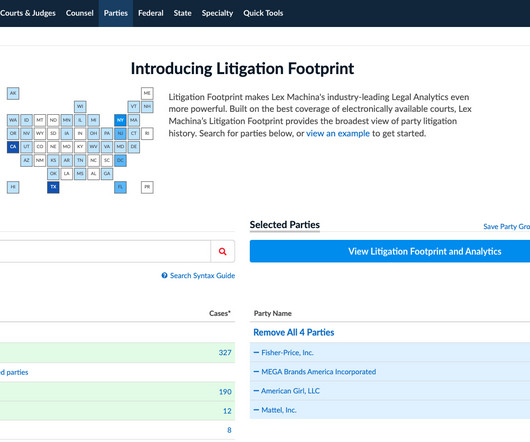Select the OR tile on map

point(13,133)
